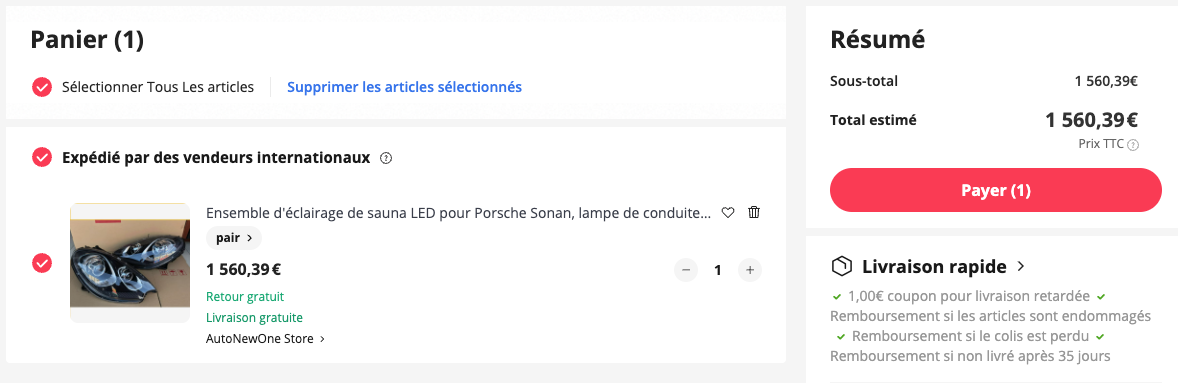
Task: Click the Livraison rapide box icon
Action: [x=842, y=267]
